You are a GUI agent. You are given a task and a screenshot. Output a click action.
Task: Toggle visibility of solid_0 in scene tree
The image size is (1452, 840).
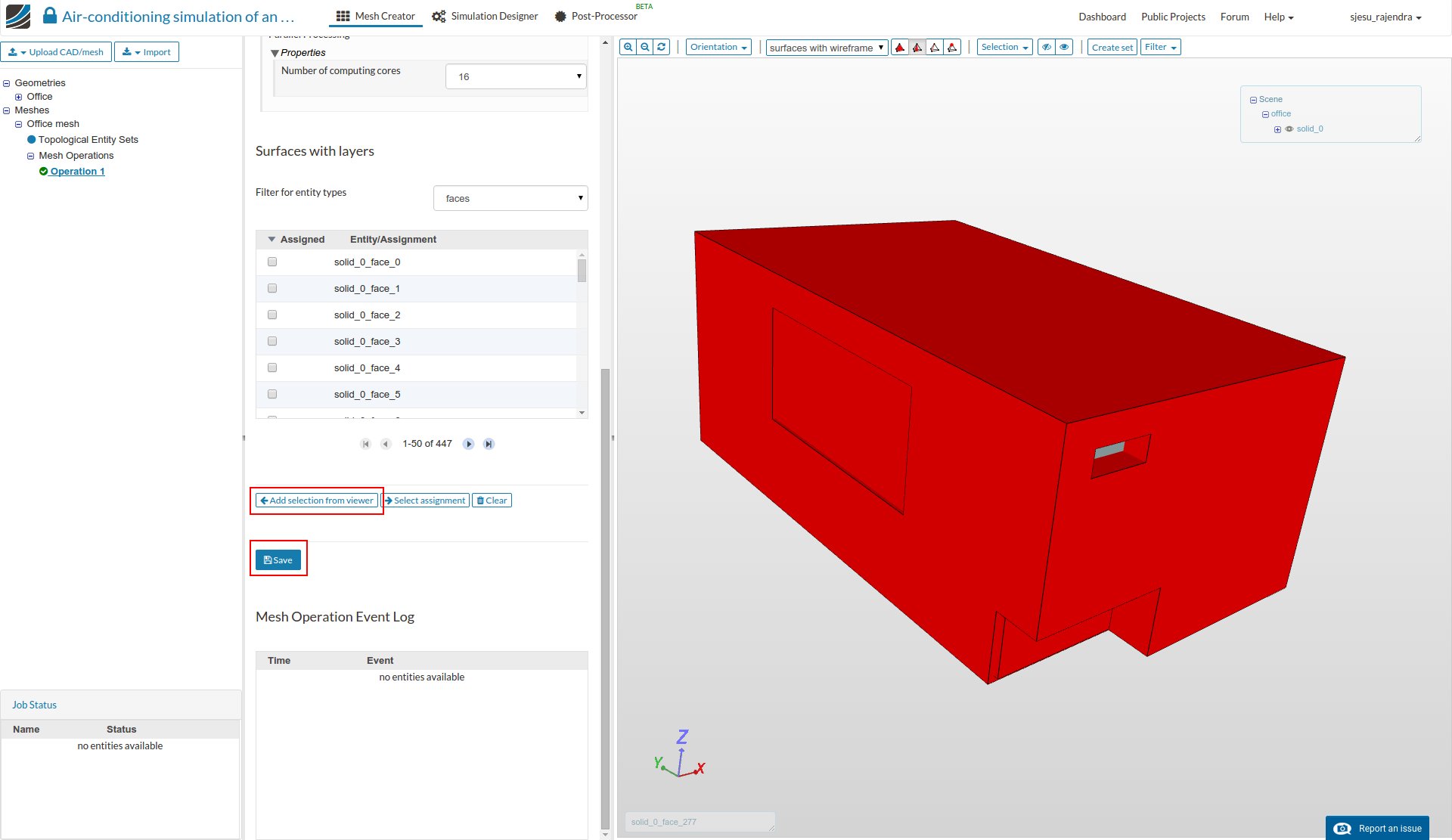pos(1289,129)
